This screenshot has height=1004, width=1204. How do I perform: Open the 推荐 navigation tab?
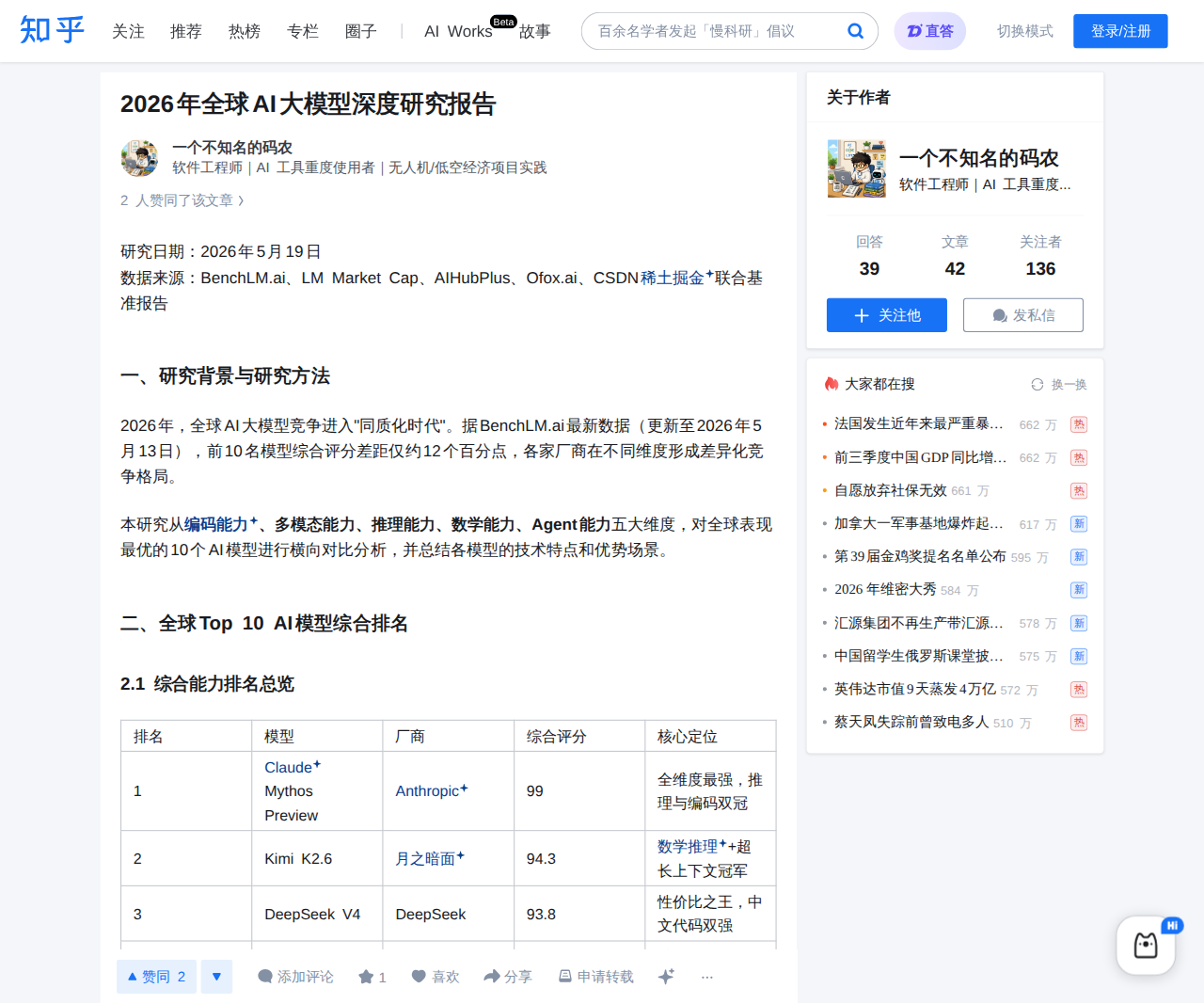tap(186, 31)
